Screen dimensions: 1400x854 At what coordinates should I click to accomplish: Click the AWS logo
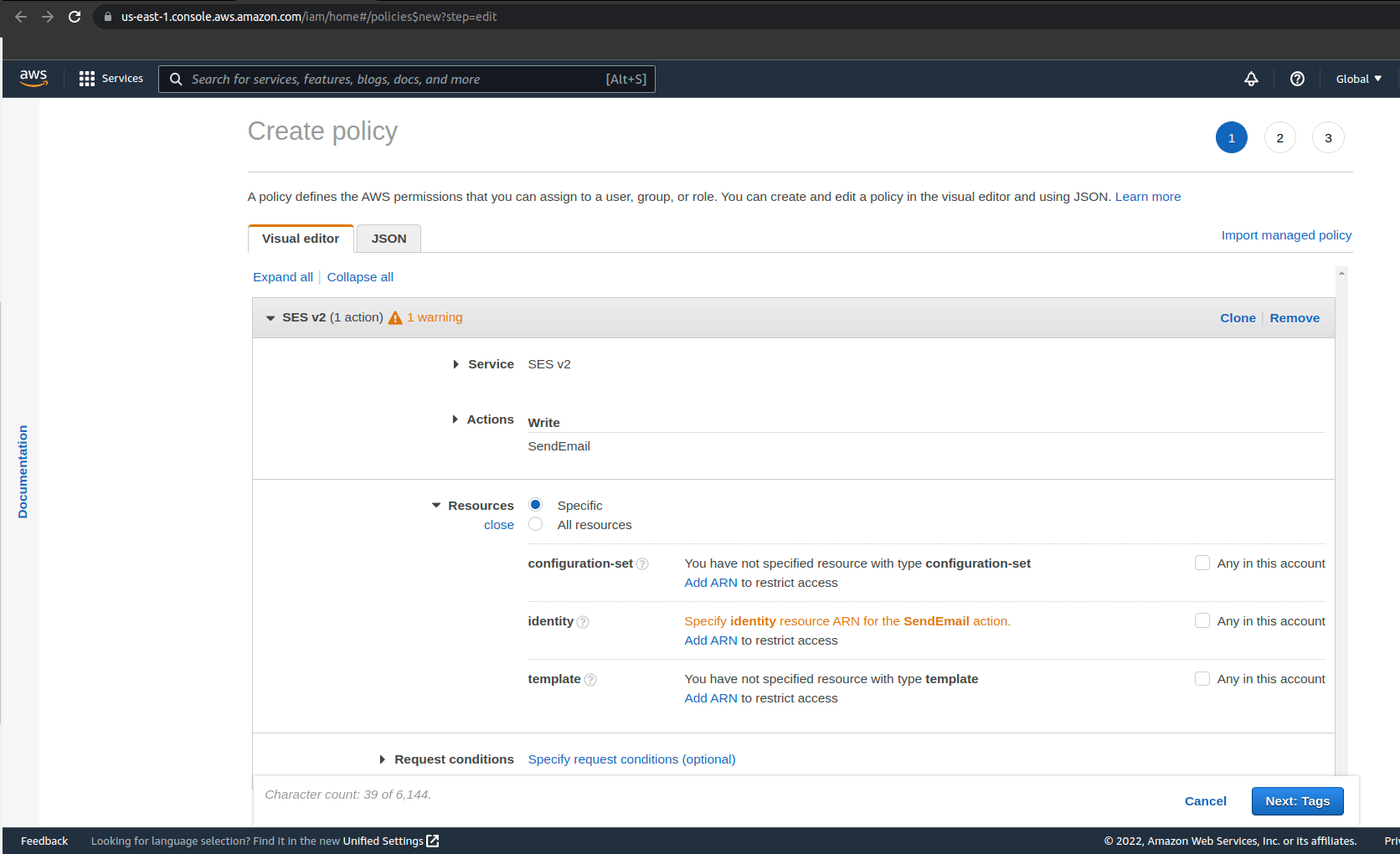click(x=33, y=78)
